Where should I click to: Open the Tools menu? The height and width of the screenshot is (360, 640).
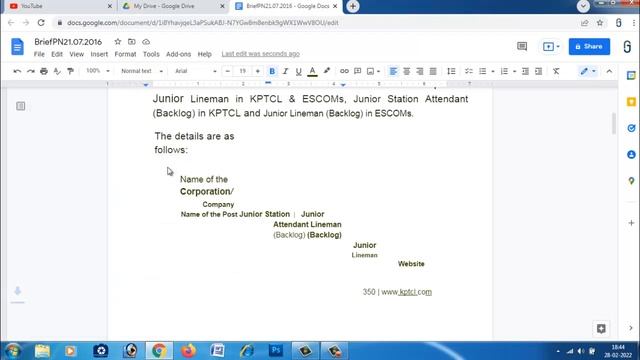point(151,54)
